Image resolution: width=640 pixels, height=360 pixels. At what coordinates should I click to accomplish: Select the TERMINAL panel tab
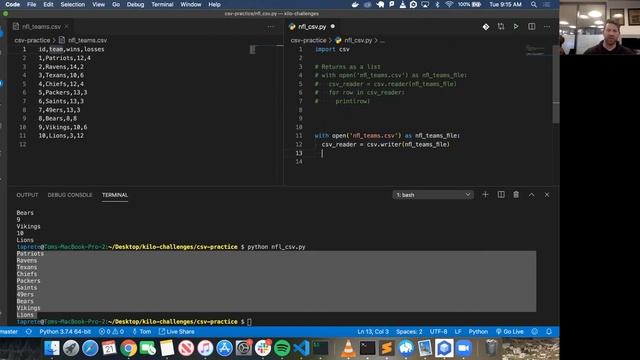[115, 195]
